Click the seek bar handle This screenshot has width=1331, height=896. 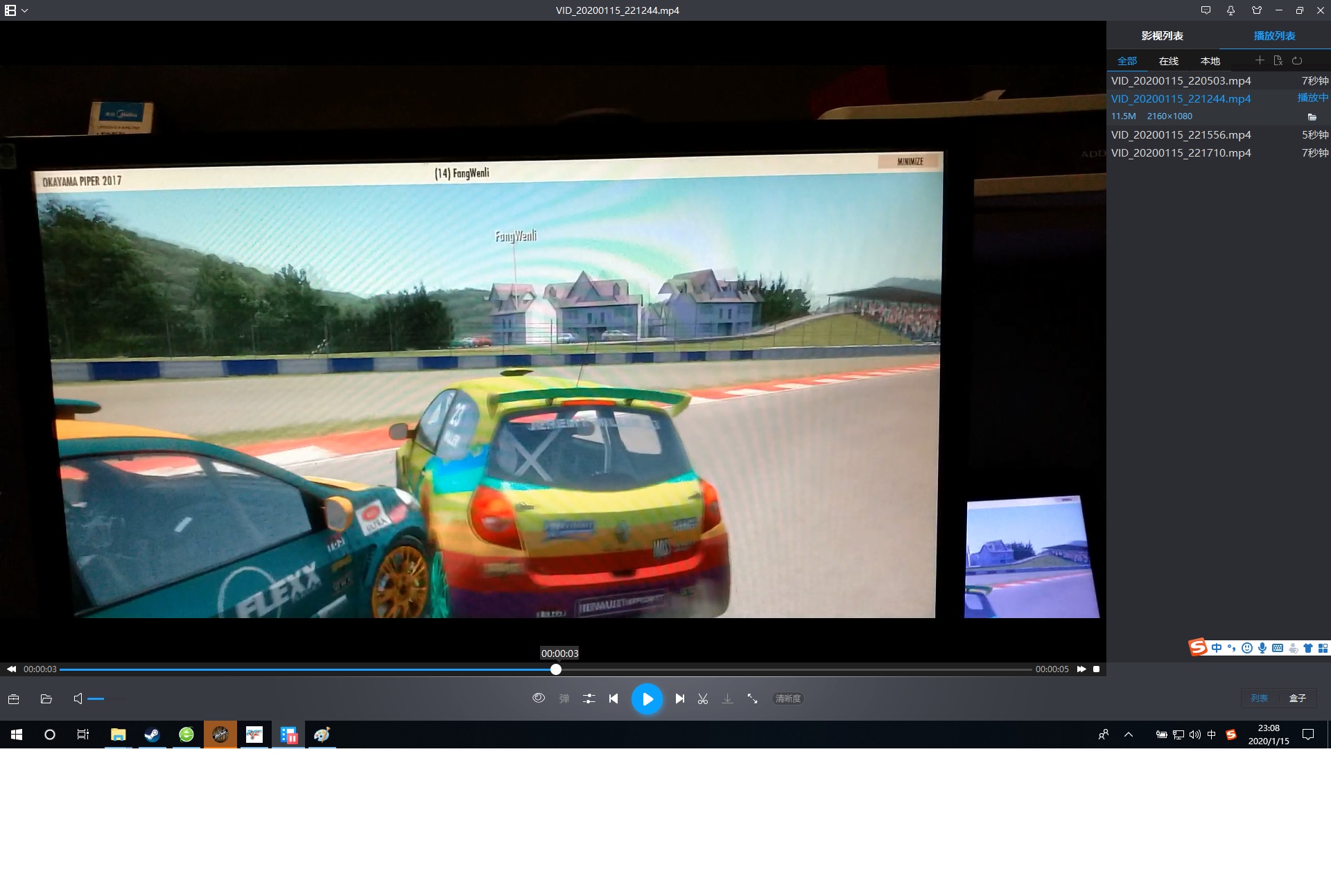click(x=556, y=669)
